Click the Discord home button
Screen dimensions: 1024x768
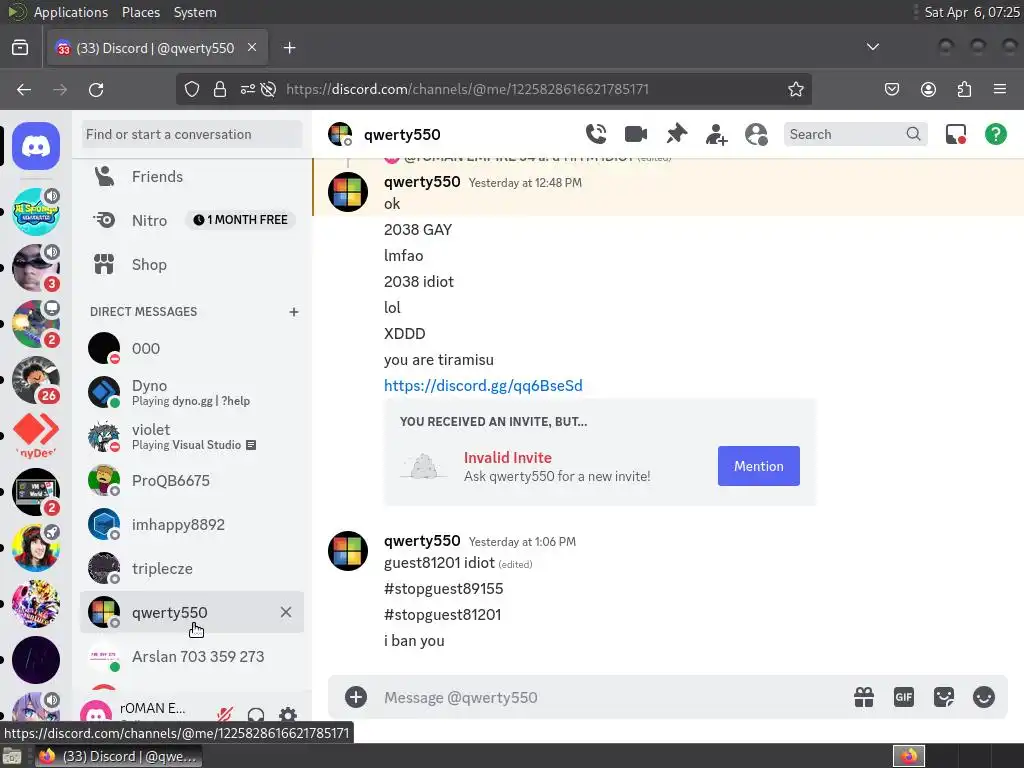coord(36,146)
